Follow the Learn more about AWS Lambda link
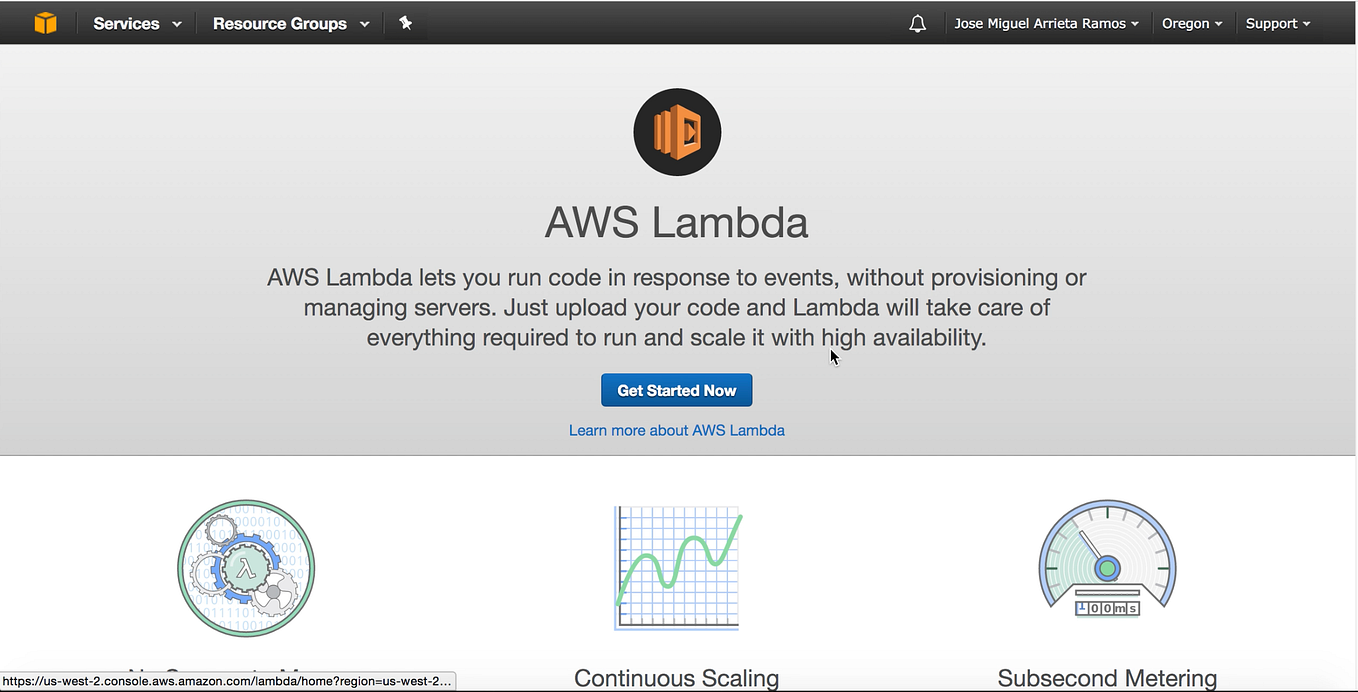The image size is (1358, 692). 676,430
